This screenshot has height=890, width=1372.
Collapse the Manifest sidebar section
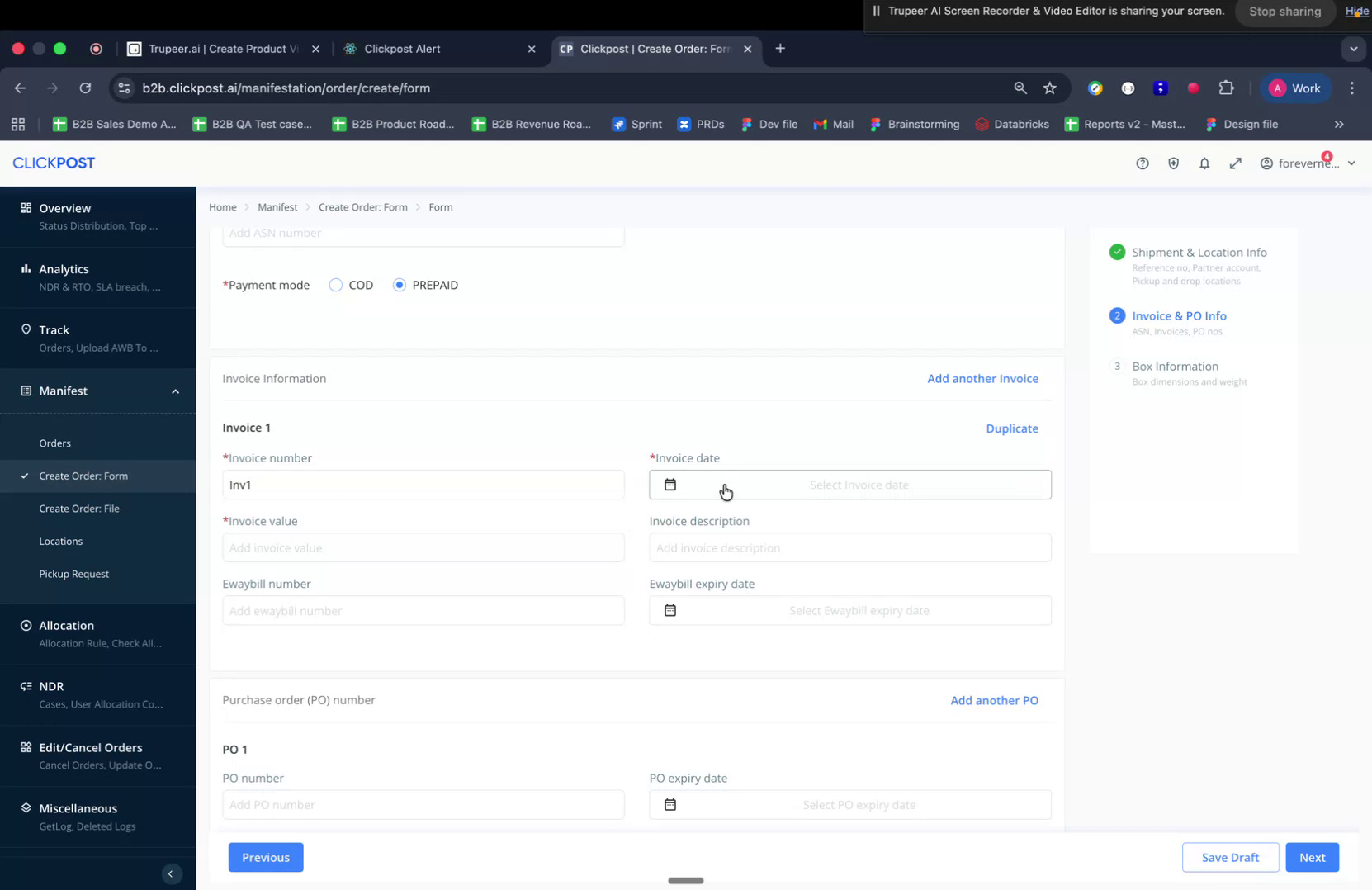(x=175, y=391)
